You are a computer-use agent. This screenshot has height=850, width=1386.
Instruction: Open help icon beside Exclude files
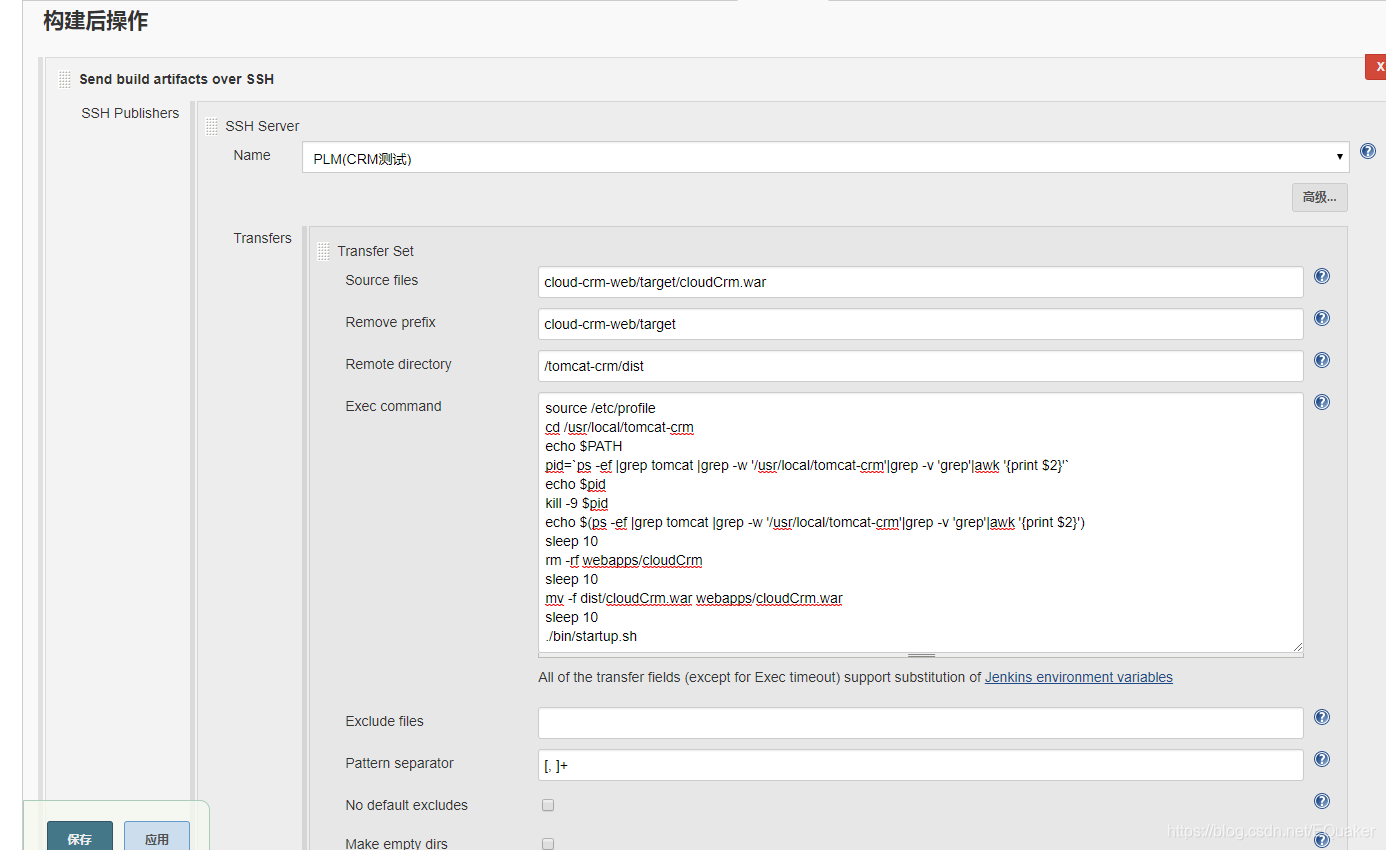click(1321, 718)
